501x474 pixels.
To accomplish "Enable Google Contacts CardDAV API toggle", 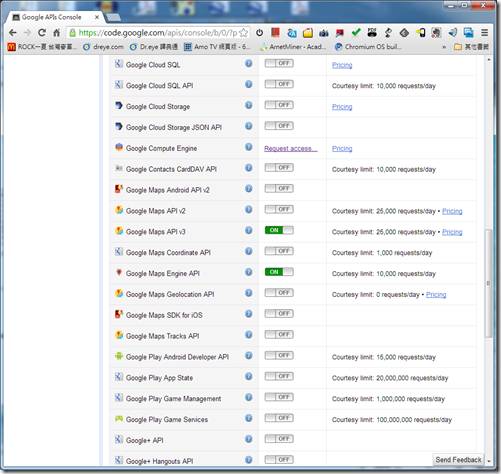I will coord(279,167).
